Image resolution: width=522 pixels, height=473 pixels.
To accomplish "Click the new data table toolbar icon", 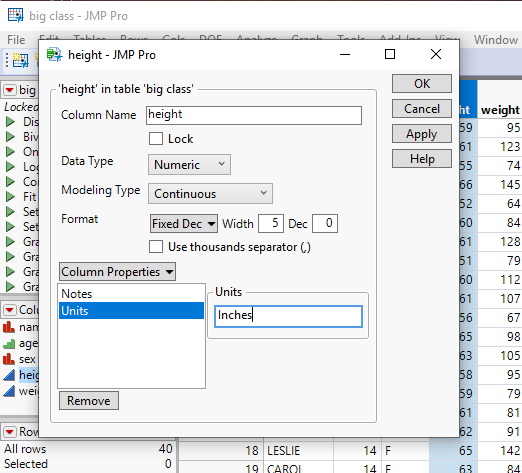I will tap(21, 61).
